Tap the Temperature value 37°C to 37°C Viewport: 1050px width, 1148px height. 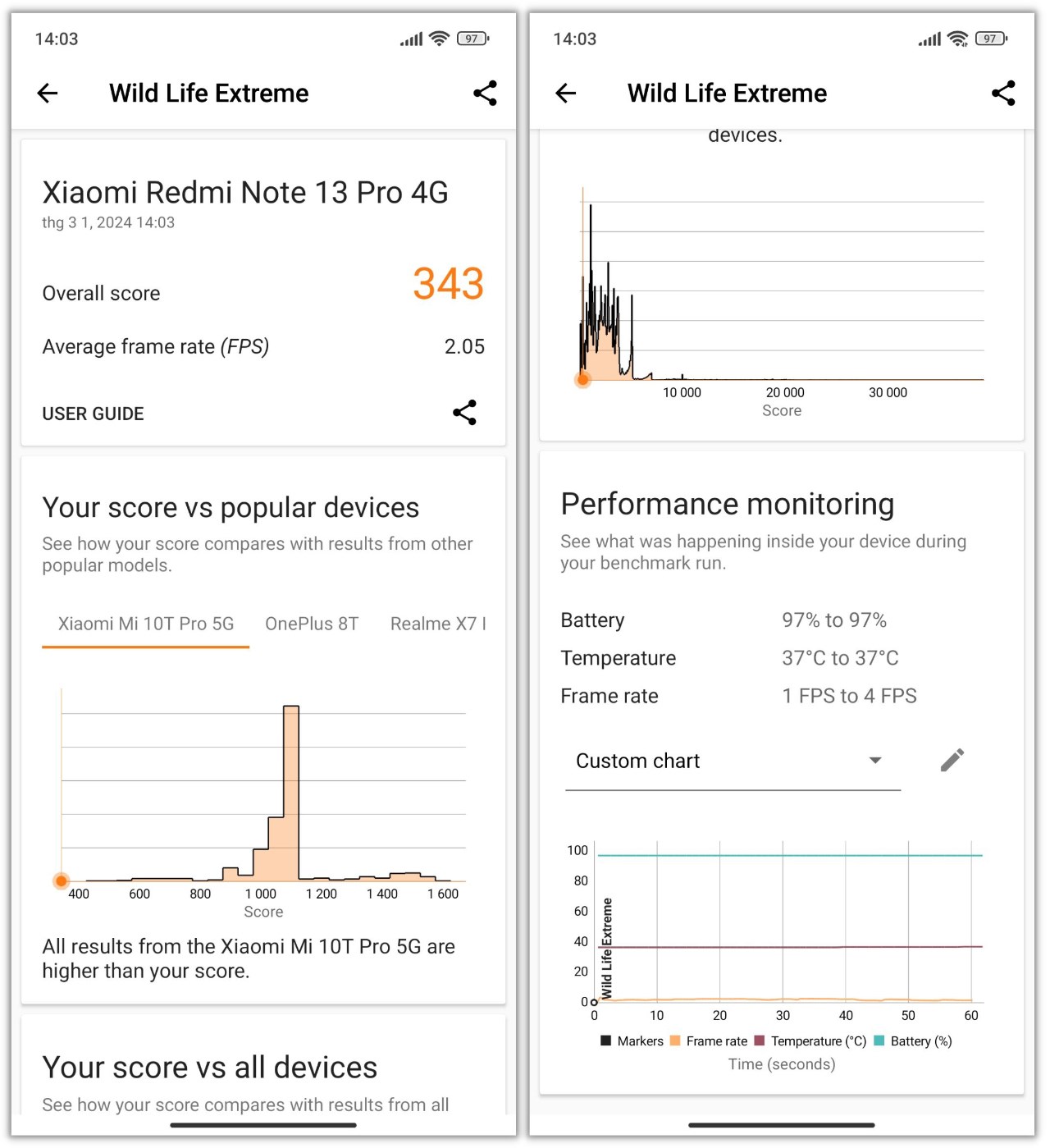(840, 658)
